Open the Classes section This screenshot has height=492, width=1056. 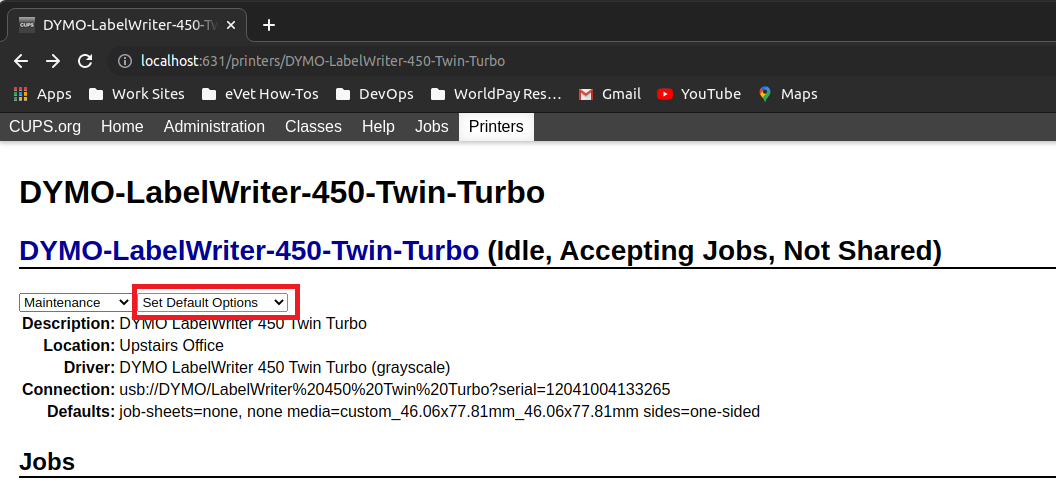pos(313,127)
